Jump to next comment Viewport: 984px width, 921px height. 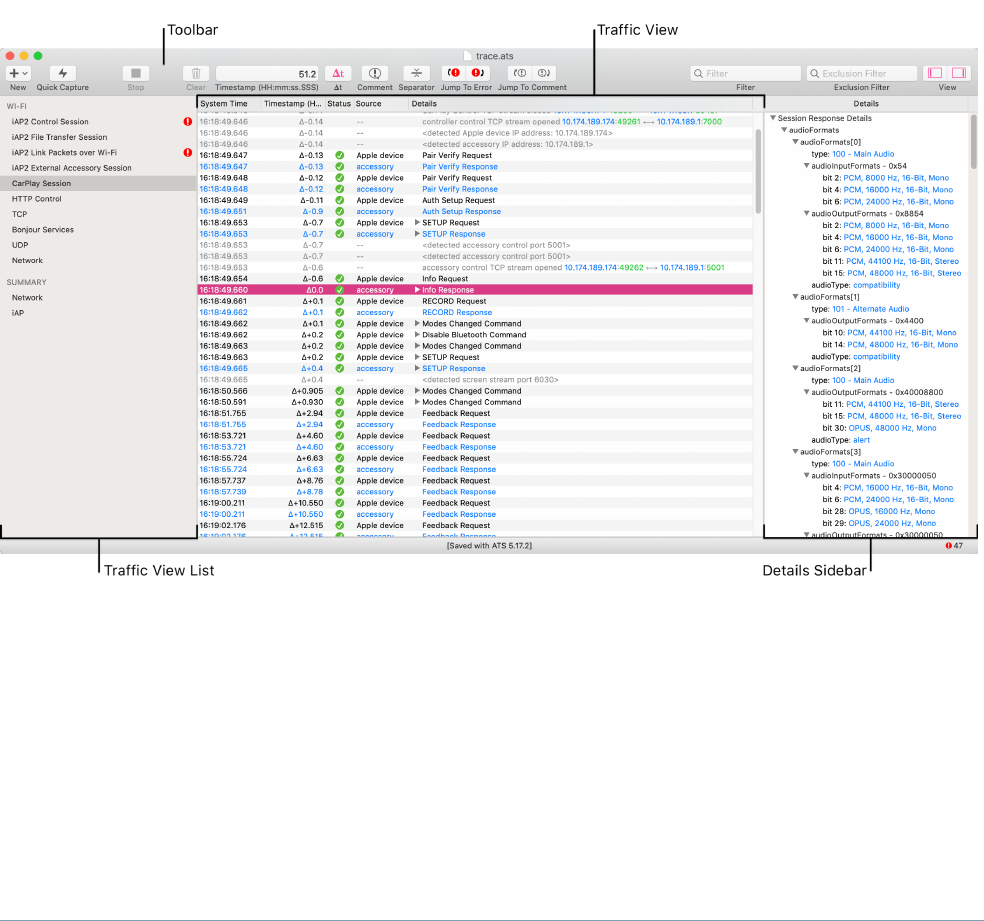tap(544, 73)
